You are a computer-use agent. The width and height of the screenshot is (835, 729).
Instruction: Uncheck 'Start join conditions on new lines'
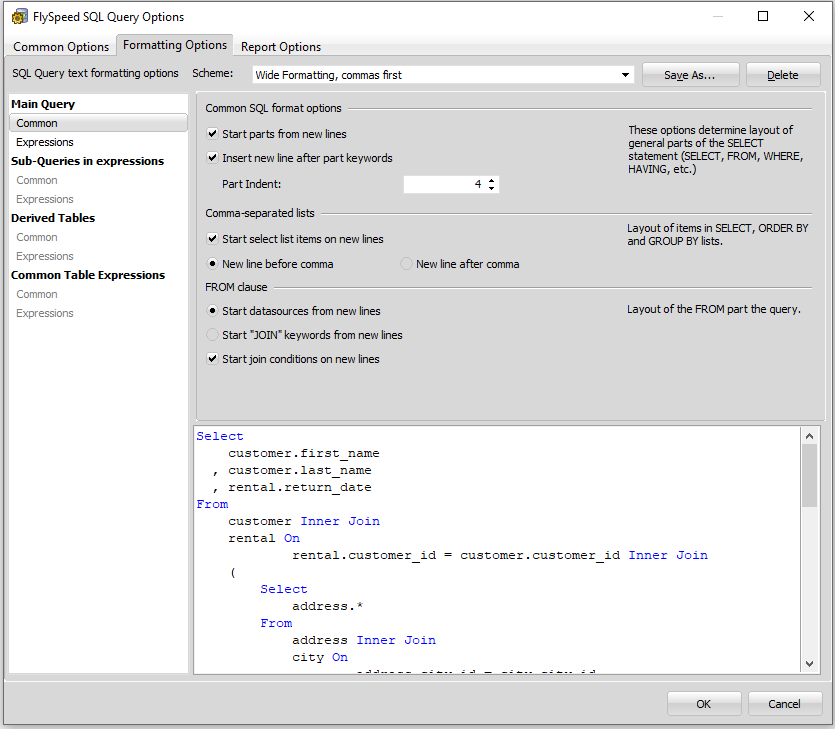coord(212,358)
